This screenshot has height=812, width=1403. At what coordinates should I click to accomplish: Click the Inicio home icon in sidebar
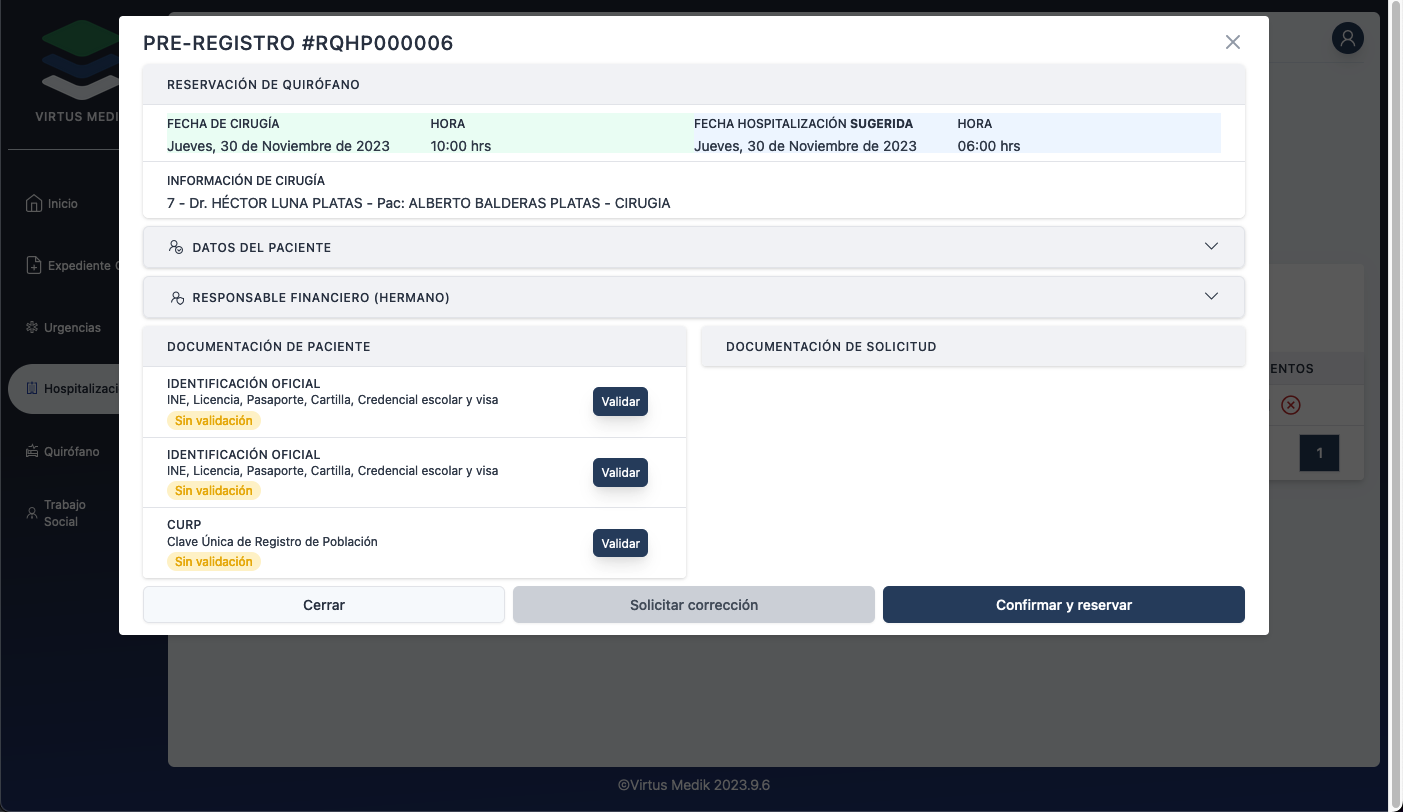tap(34, 203)
